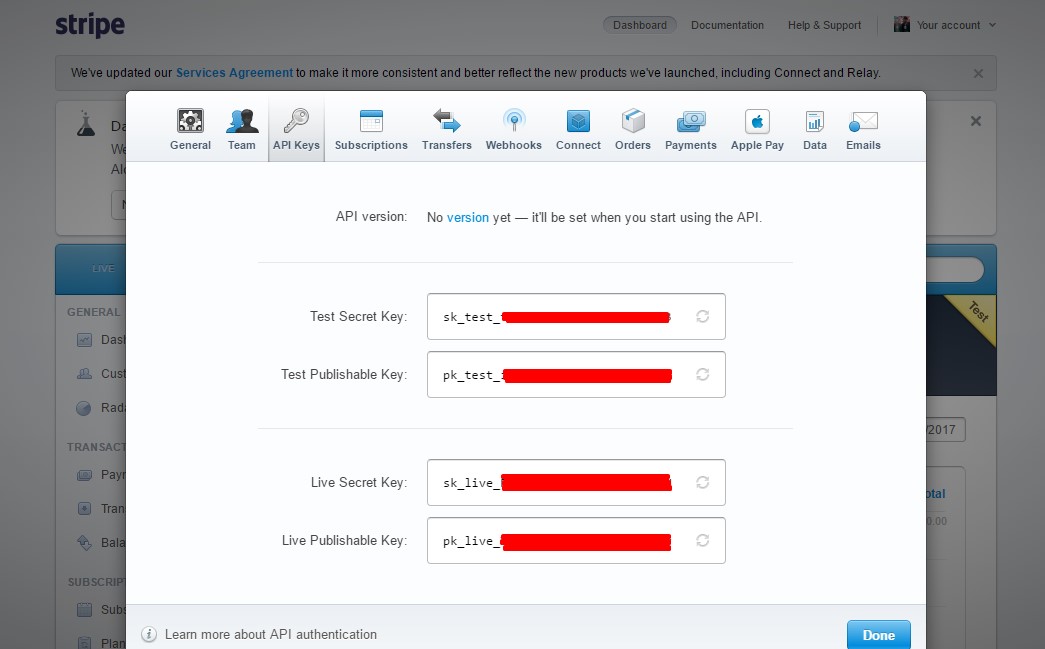The width and height of the screenshot is (1045, 649).
Task: Expand the Your account dropdown
Action: tap(956, 25)
